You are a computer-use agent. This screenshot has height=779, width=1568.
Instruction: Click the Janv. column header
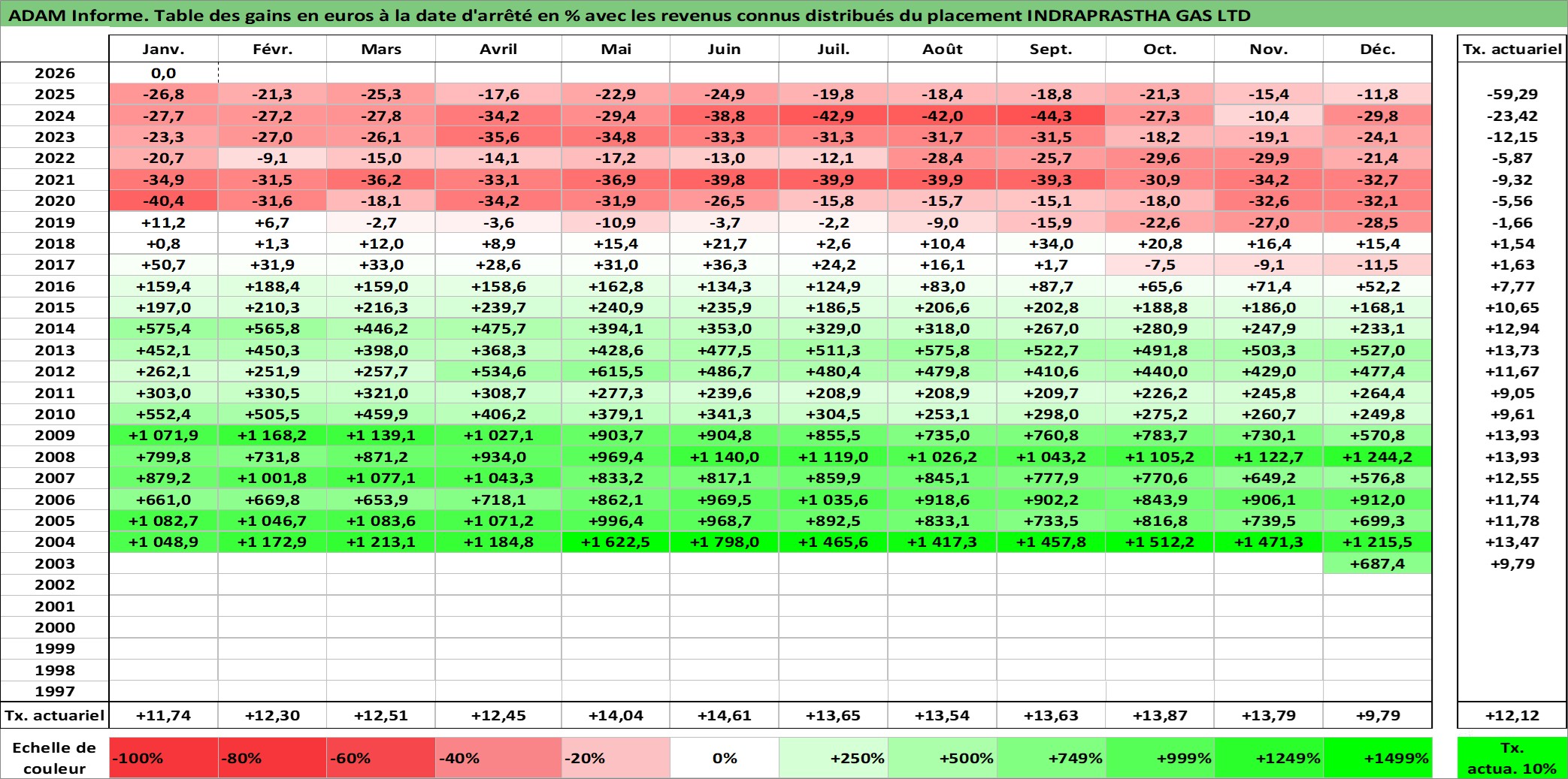(x=164, y=49)
